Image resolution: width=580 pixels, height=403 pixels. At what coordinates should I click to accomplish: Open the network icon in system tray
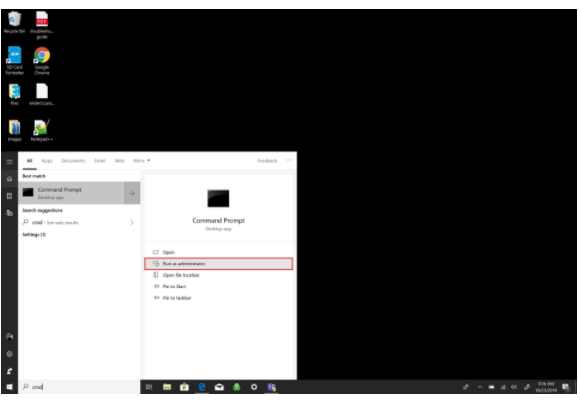503,387
